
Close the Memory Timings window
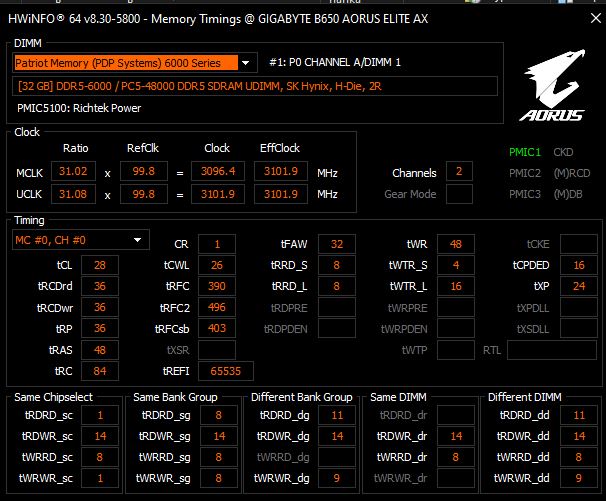pyautogui.click(x=596, y=18)
